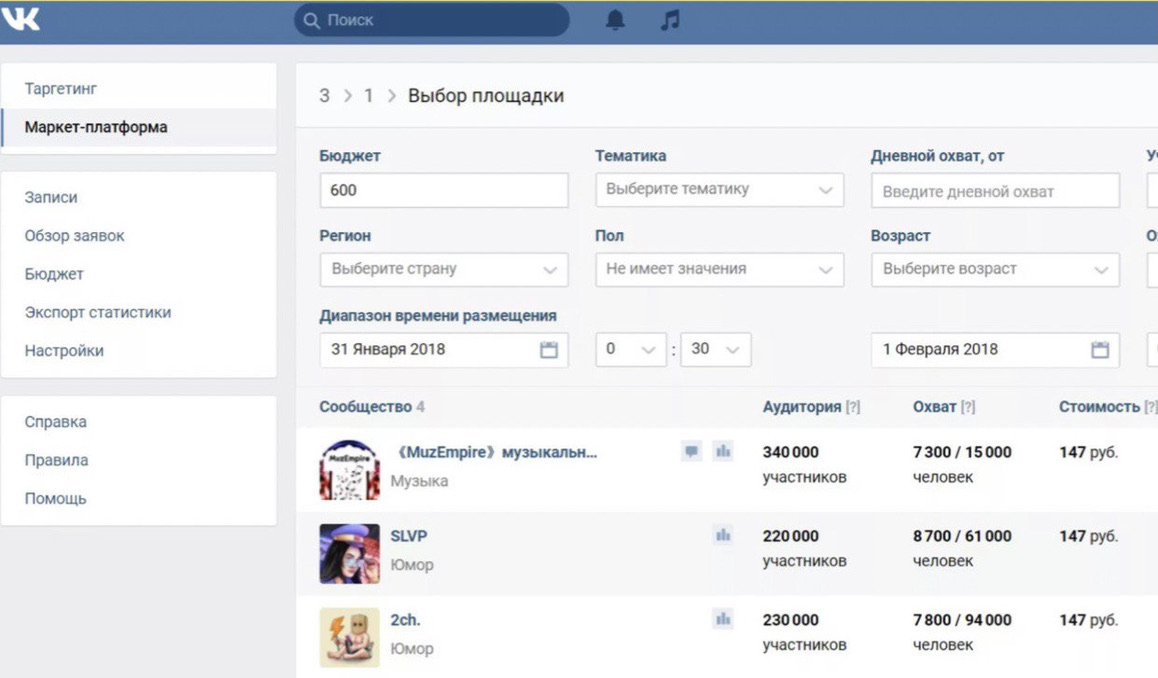Click the 147 руб. price for MuzEmpire
Screen dimensions: 1158x678
1089,452
